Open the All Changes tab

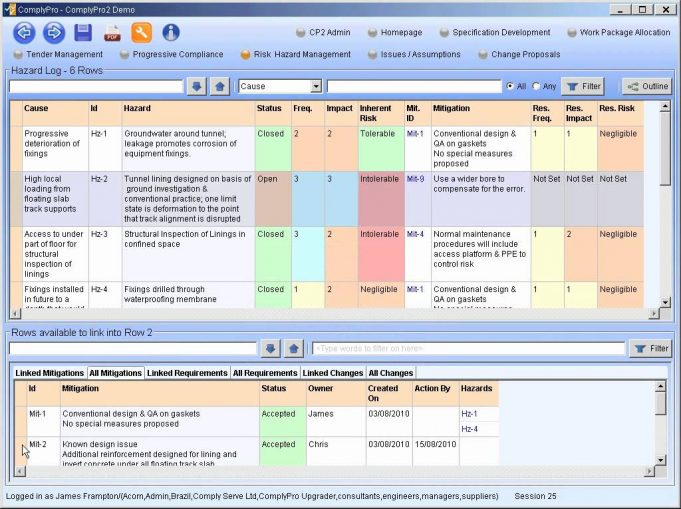tap(390, 373)
